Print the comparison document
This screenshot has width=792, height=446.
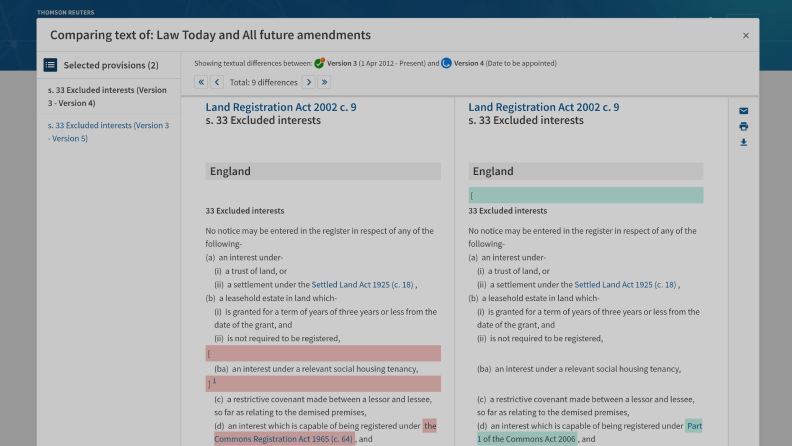[x=743, y=127]
